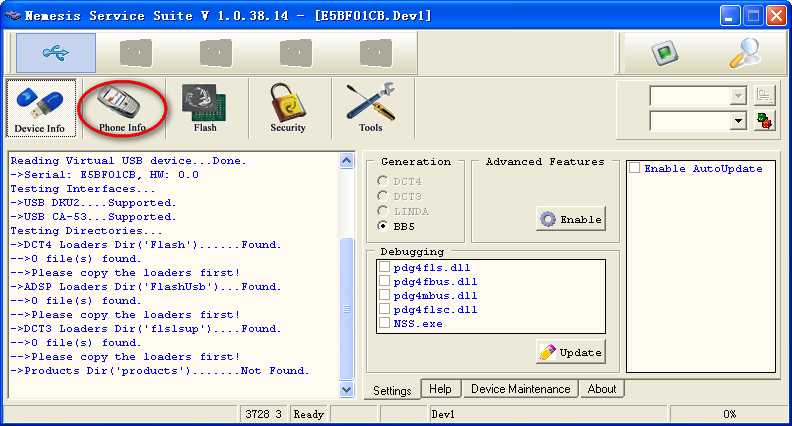Screen dimensions: 792x426
Task: Close the Nemesis Service Suite window
Action: (x=776, y=16)
